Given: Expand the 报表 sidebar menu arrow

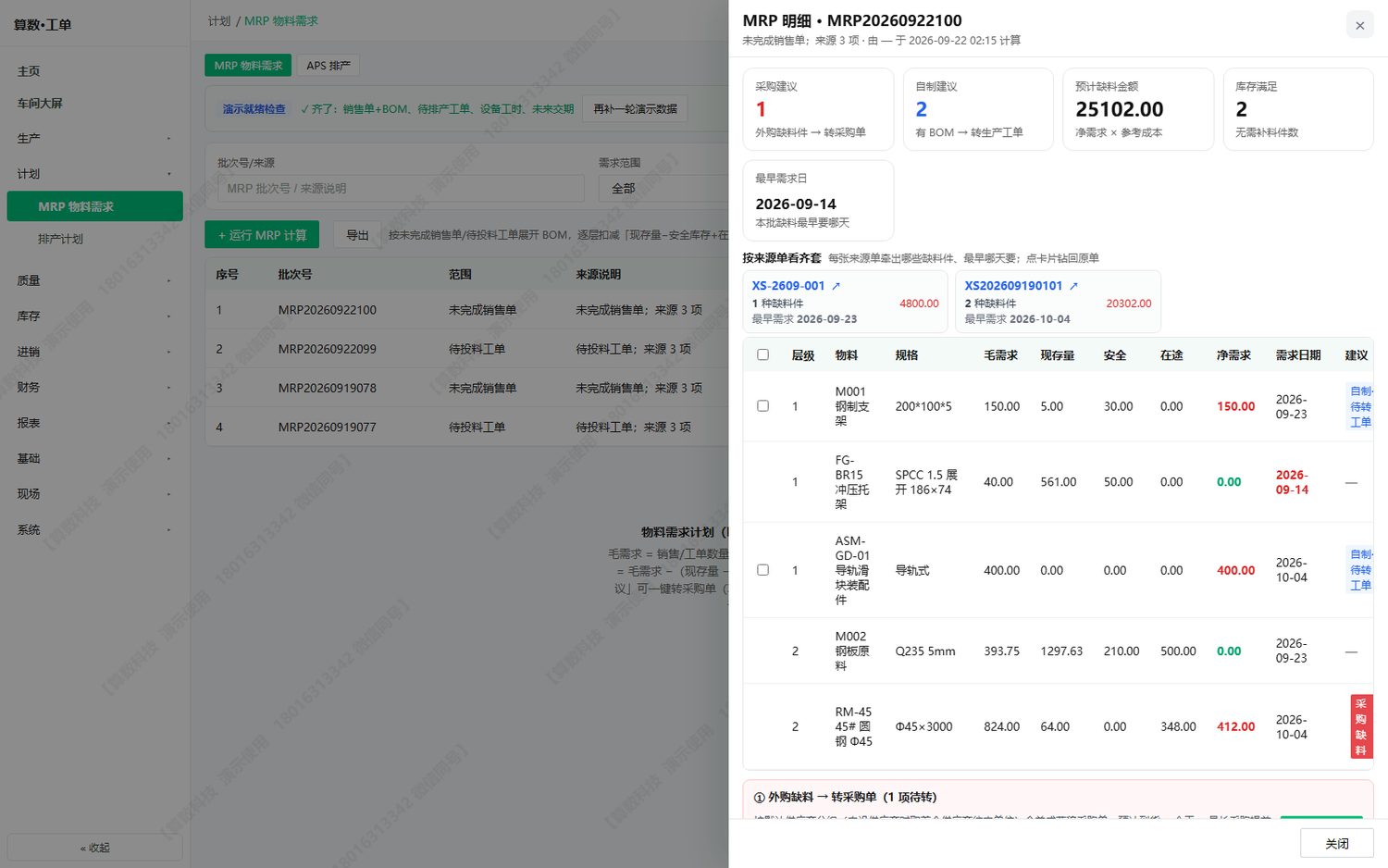Looking at the screenshot, I should click(168, 423).
